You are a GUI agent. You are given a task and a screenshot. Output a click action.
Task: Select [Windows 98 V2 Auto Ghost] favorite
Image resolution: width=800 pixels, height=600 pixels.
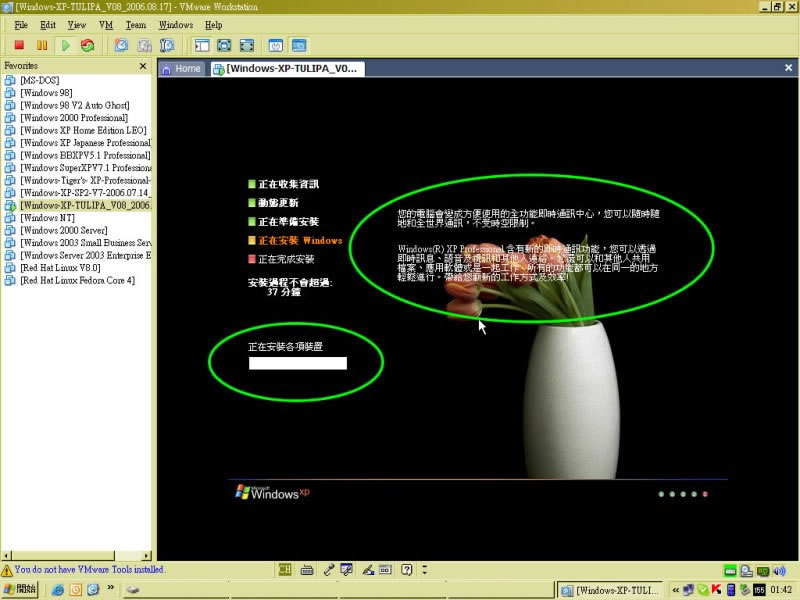click(x=74, y=106)
